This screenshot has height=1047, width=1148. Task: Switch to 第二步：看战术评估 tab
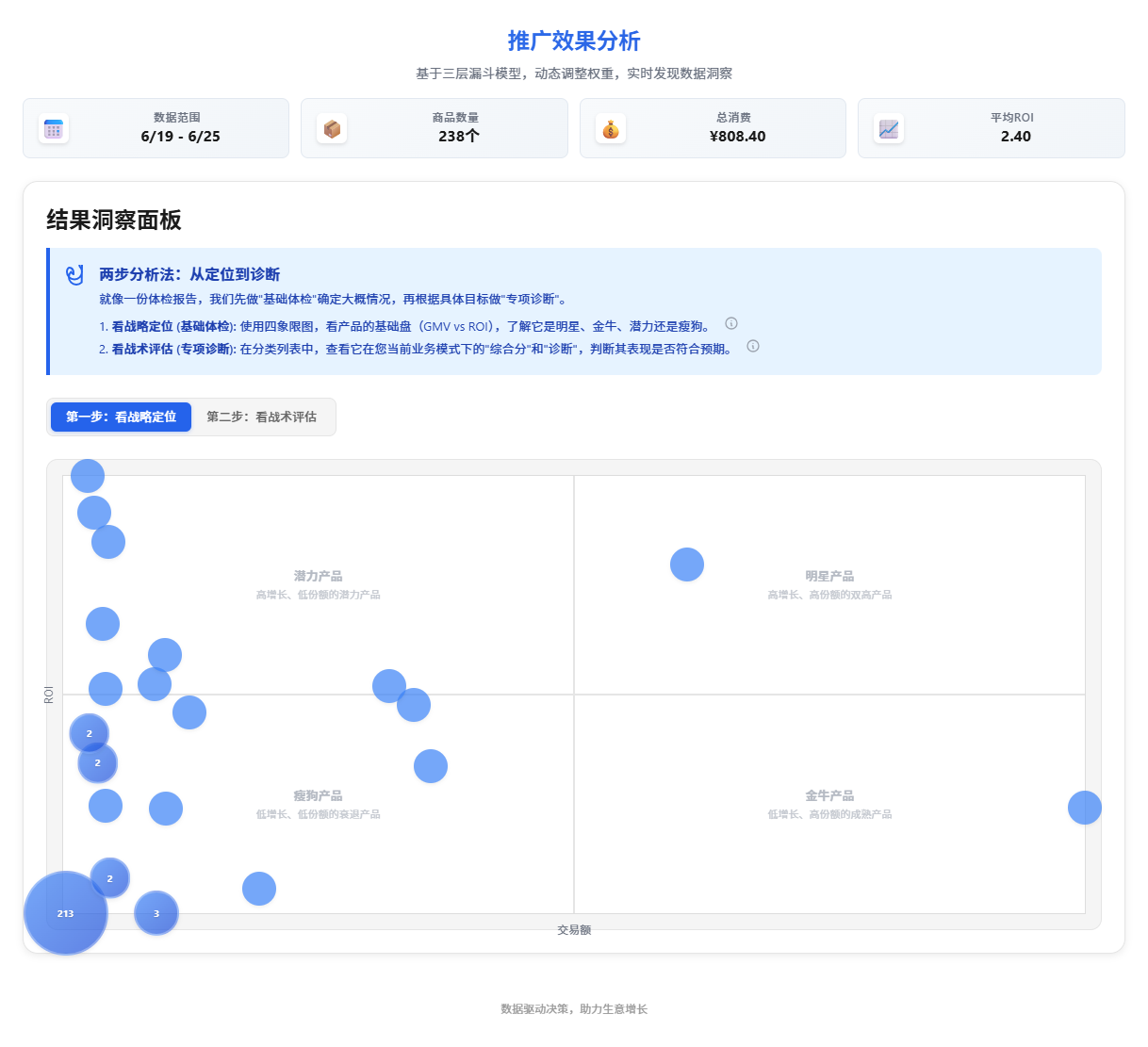tap(261, 417)
